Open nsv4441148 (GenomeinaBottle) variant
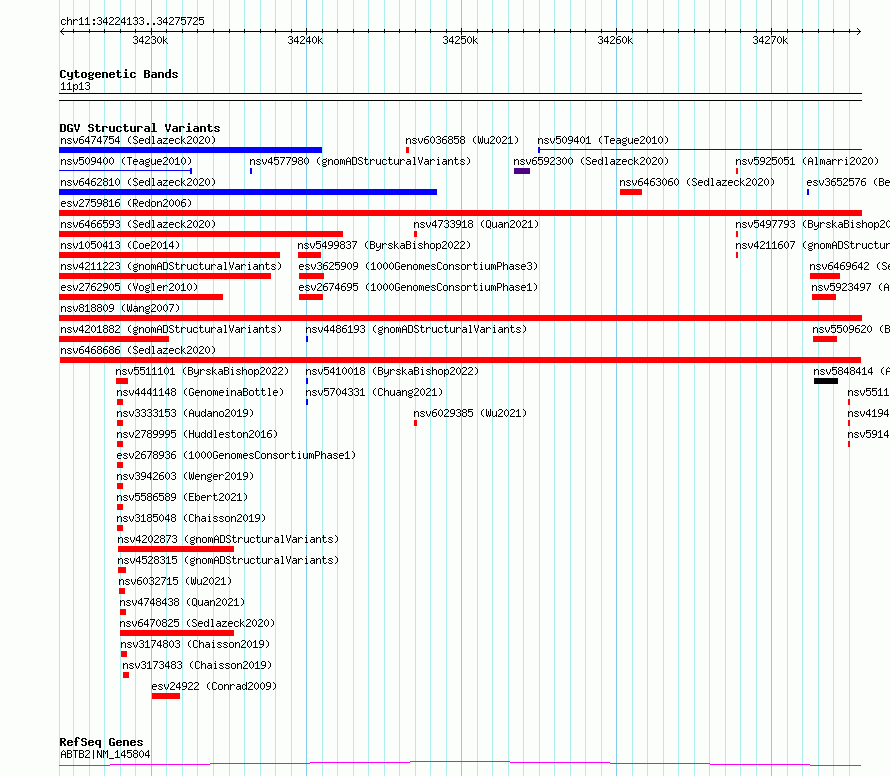 coord(200,392)
